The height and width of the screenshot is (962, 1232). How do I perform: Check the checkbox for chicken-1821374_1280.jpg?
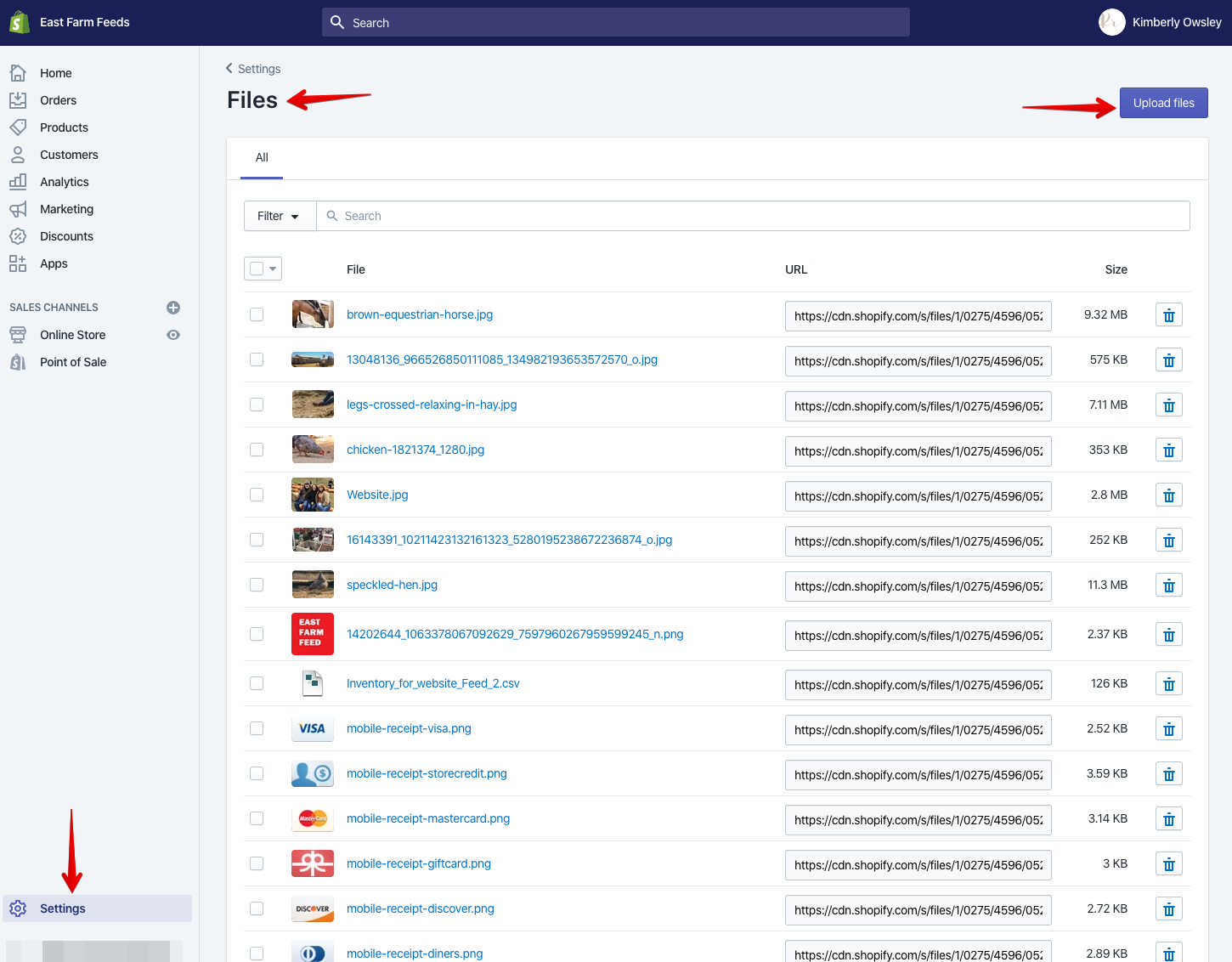point(257,450)
